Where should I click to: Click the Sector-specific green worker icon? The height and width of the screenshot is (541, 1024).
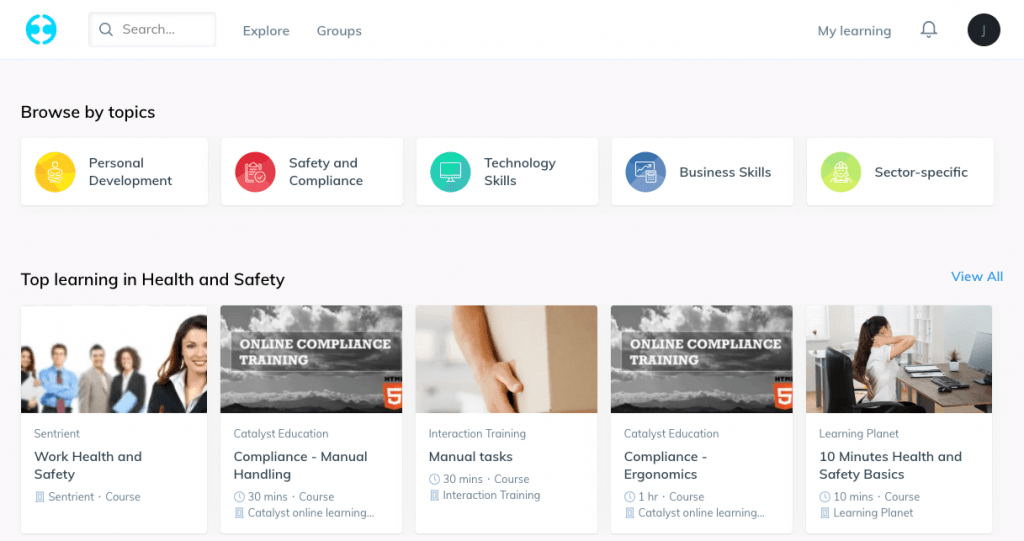[x=840, y=172]
